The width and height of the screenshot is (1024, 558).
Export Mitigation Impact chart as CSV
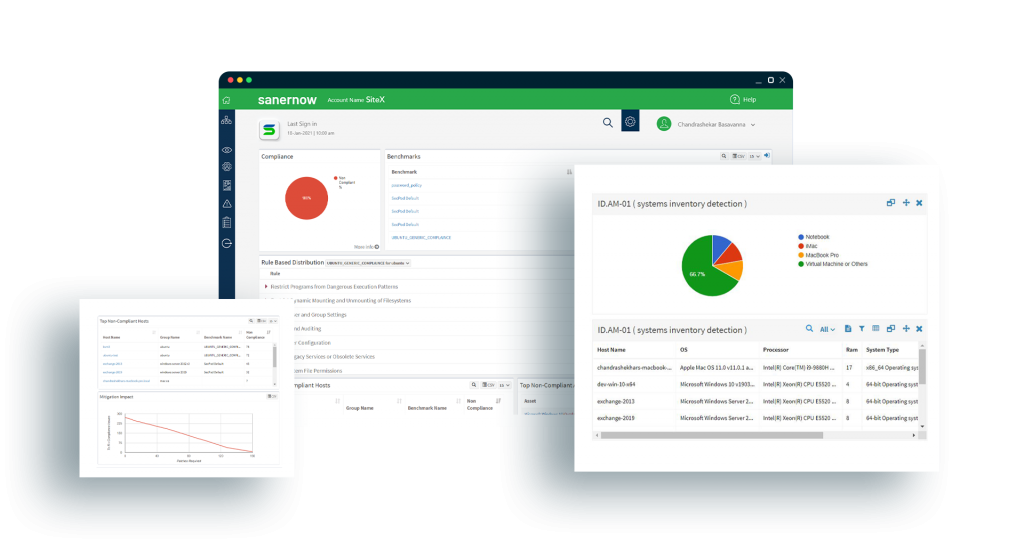point(272,397)
